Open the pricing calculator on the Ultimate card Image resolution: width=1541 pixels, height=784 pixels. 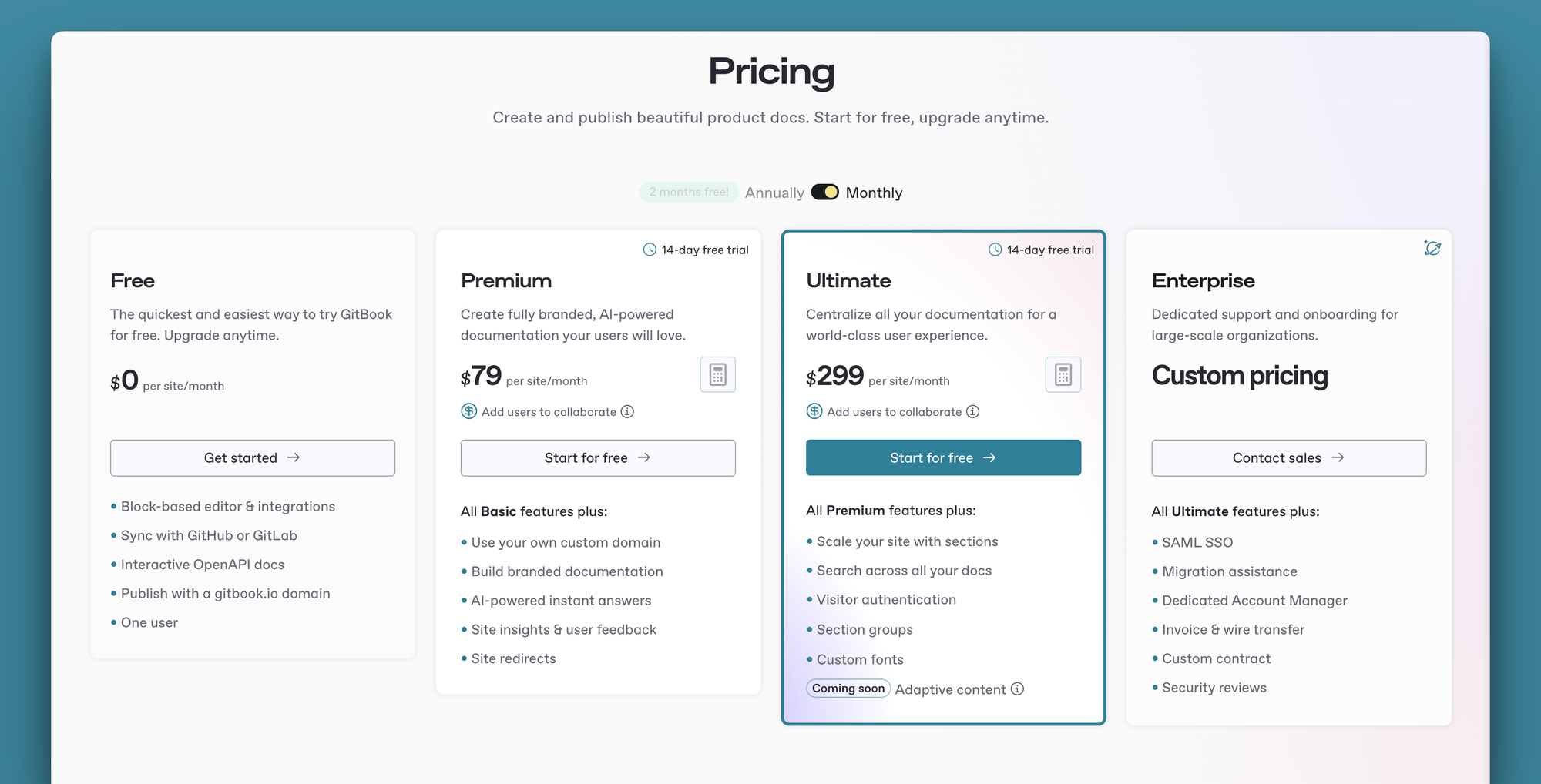1063,374
